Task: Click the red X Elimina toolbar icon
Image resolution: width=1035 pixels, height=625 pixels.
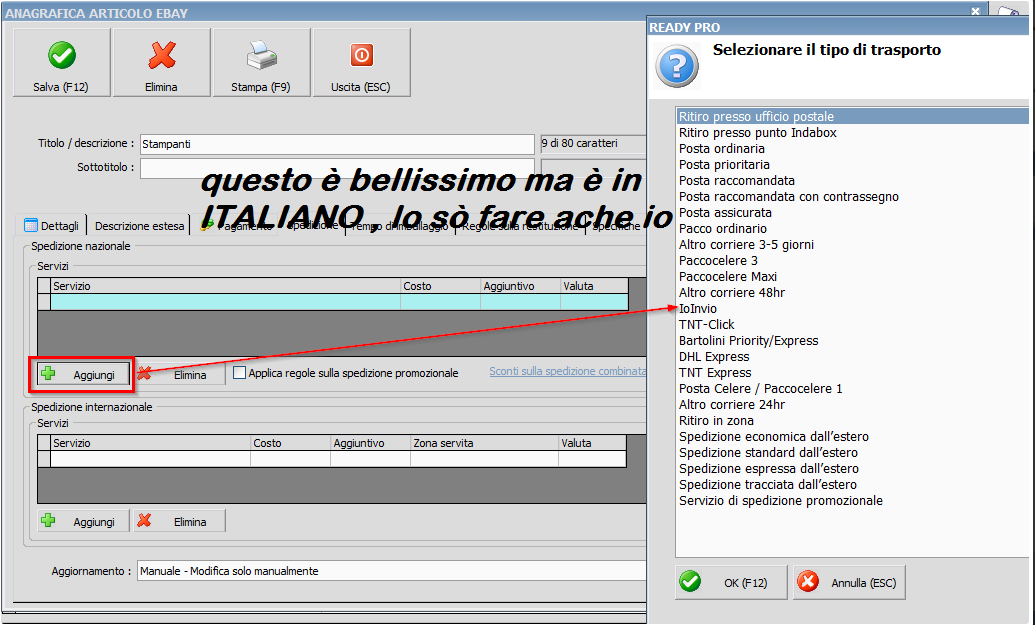Action: pos(162,55)
